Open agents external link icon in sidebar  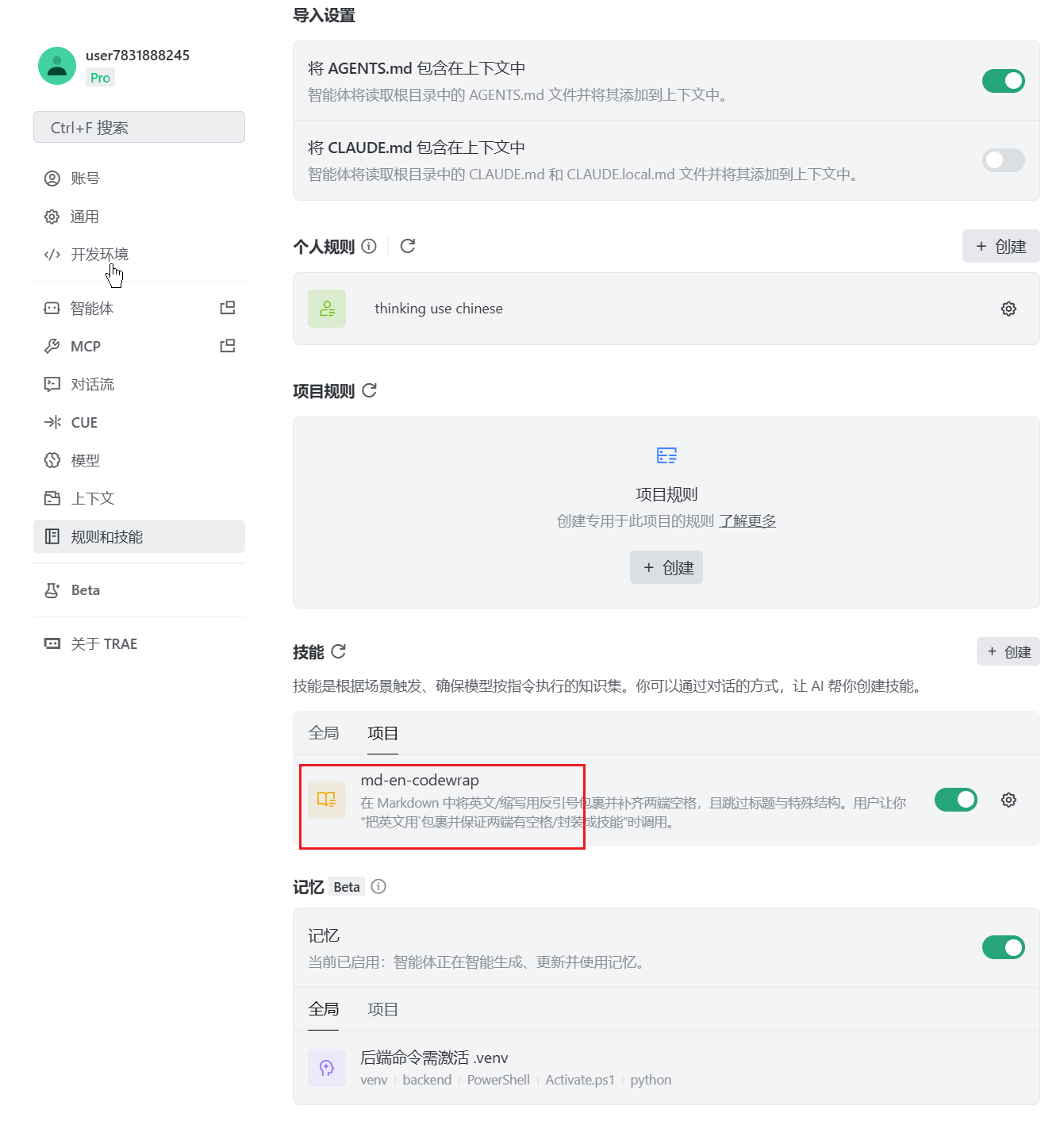(x=228, y=308)
